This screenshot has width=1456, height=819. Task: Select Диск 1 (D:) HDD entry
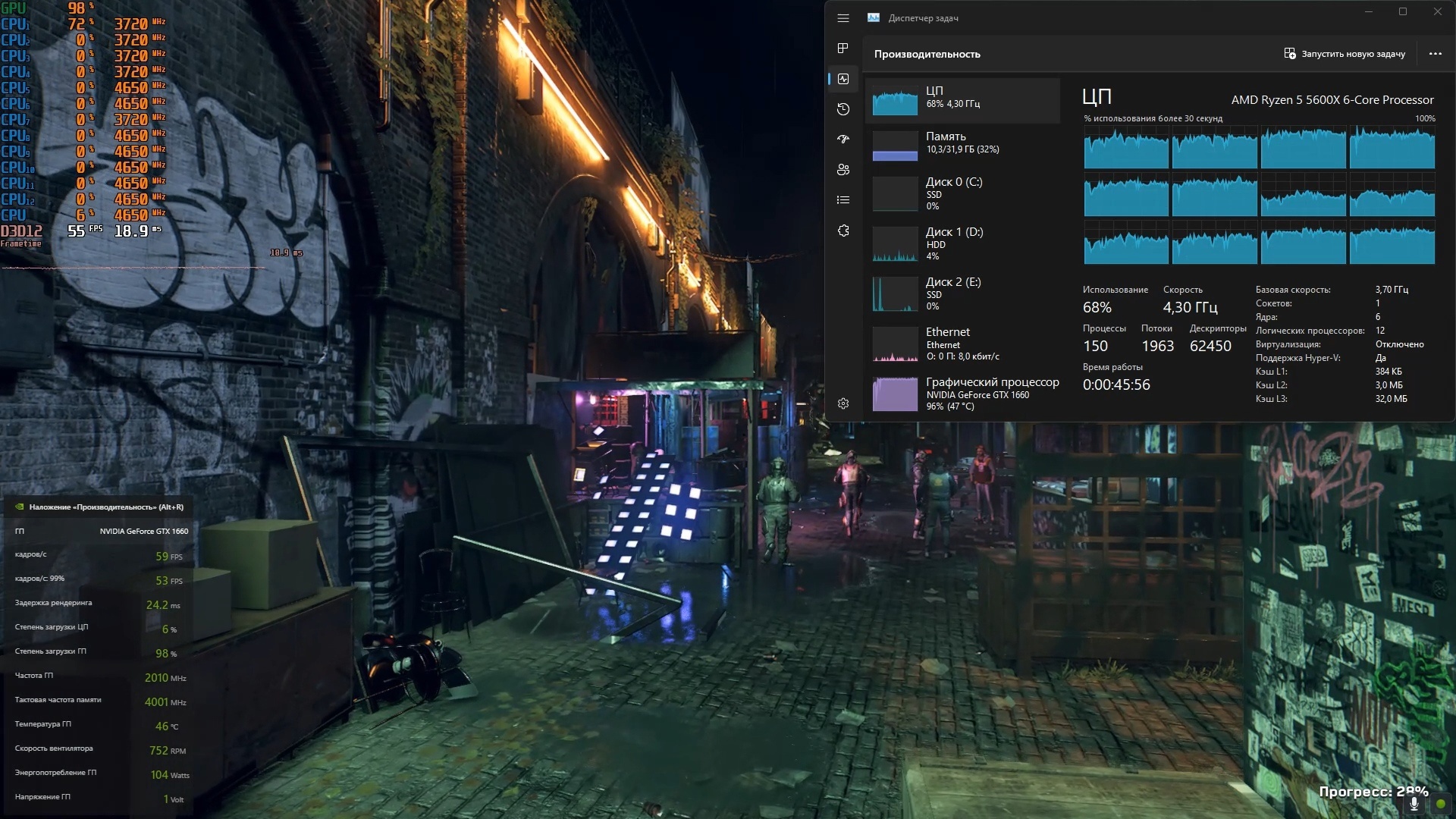[962, 243]
